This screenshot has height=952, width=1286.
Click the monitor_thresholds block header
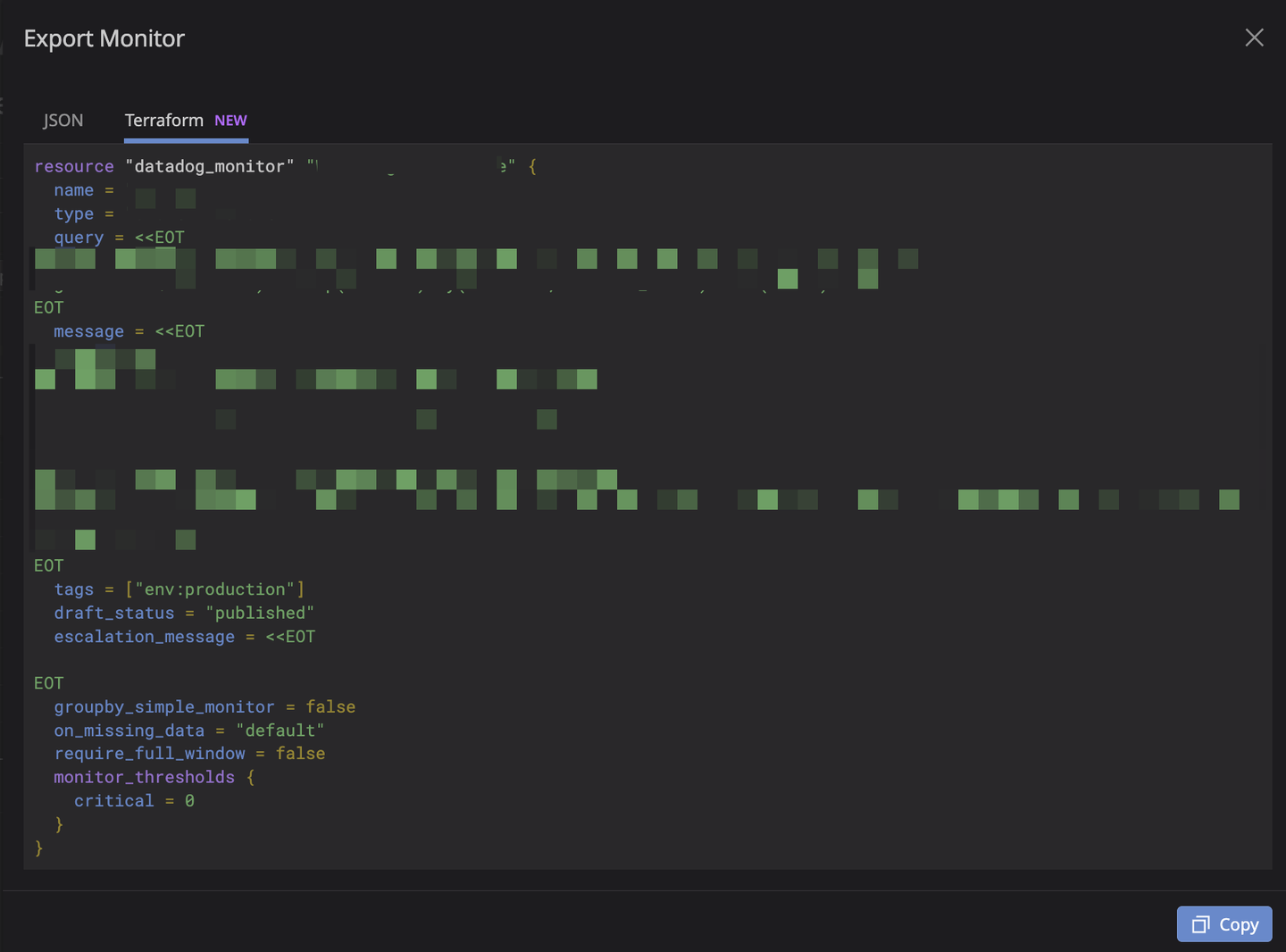pos(154,777)
